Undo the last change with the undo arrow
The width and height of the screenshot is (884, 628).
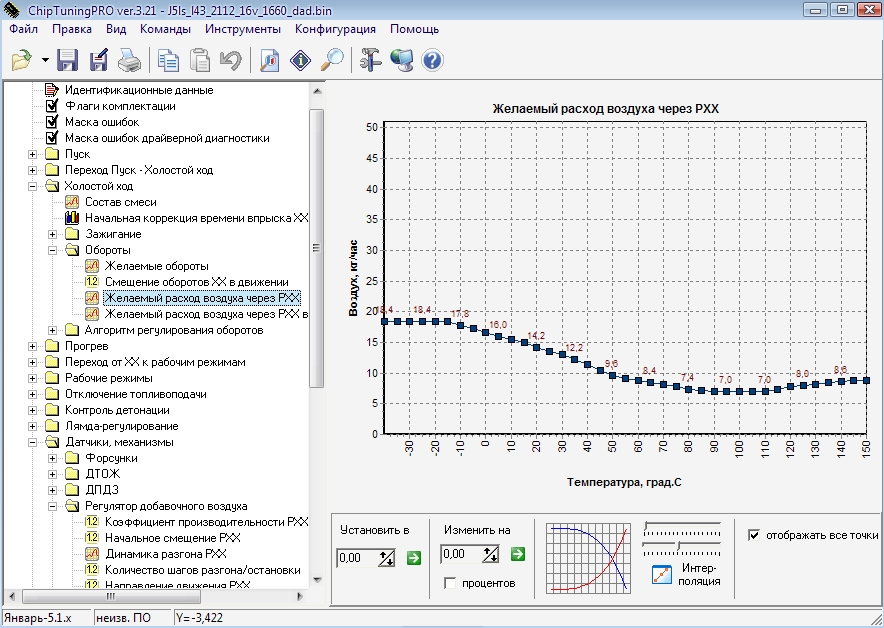[230, 61]
